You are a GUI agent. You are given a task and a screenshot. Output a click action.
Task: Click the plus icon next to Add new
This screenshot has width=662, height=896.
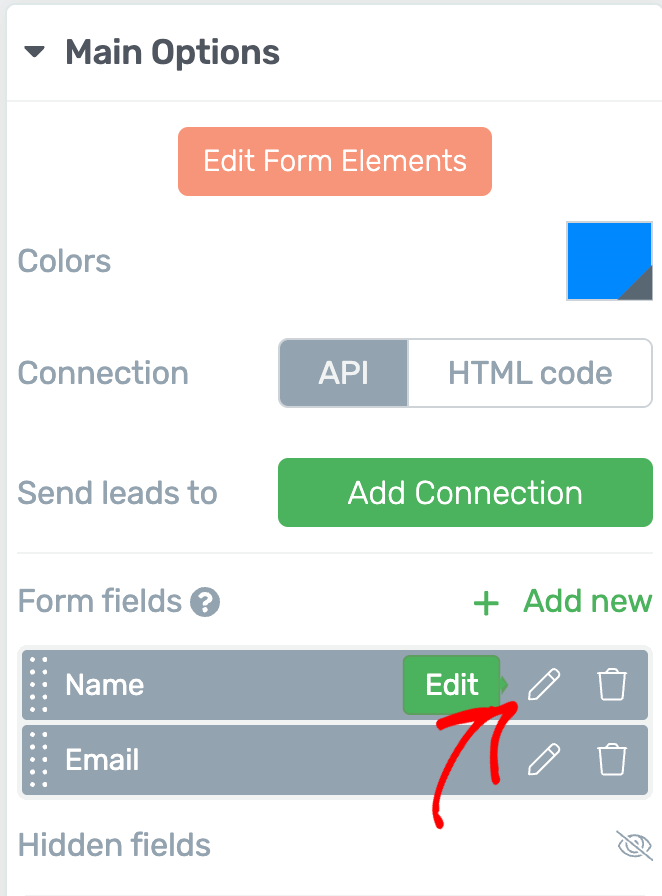click(486, 603)
